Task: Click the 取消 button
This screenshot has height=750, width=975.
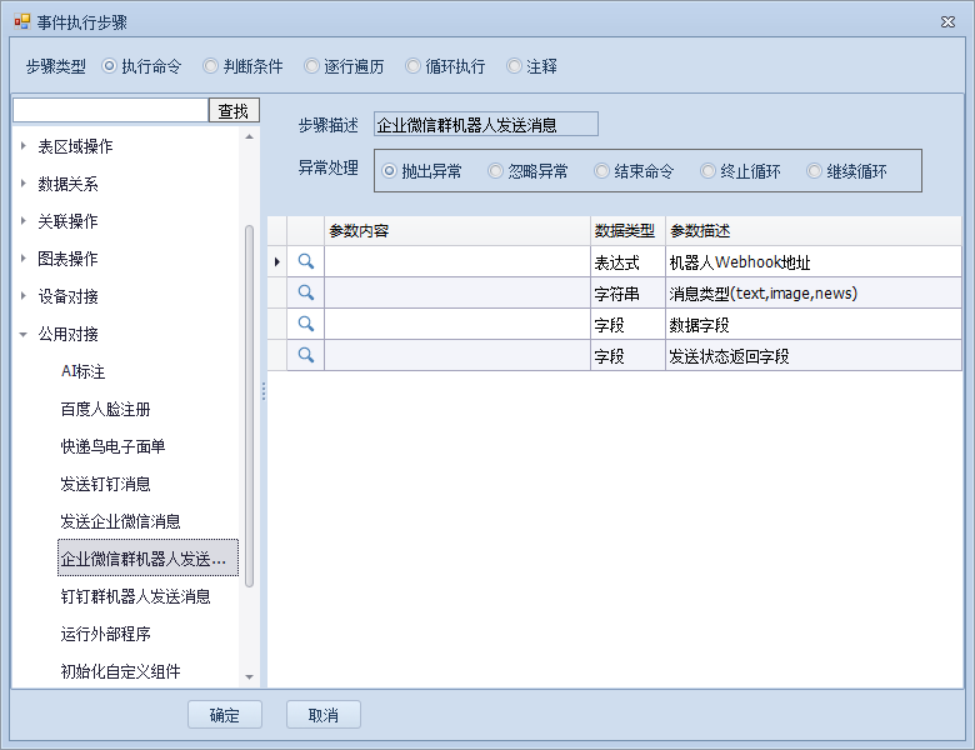Action: tap(323, 715)
